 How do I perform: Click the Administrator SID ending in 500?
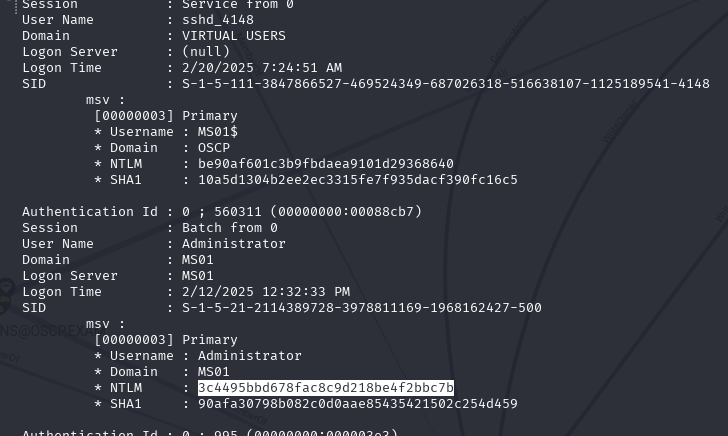[362, 307]
